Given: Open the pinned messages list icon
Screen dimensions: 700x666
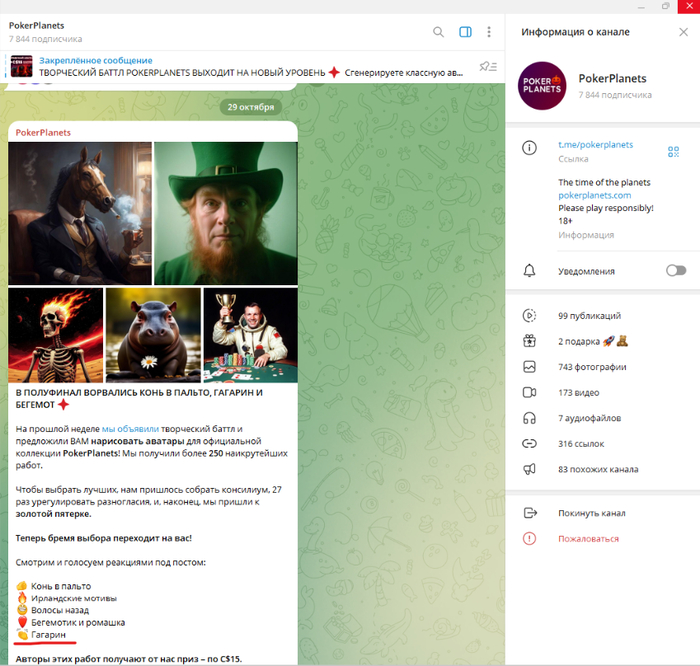Looking at the screenshot, I should click(486, 67).
